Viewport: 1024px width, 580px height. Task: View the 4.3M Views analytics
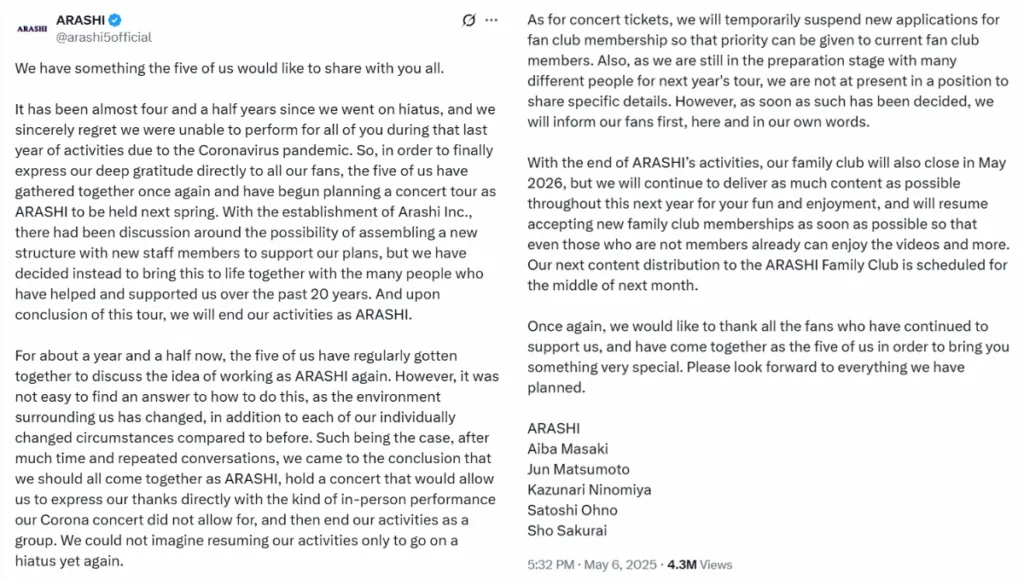[x=699, y=564]
